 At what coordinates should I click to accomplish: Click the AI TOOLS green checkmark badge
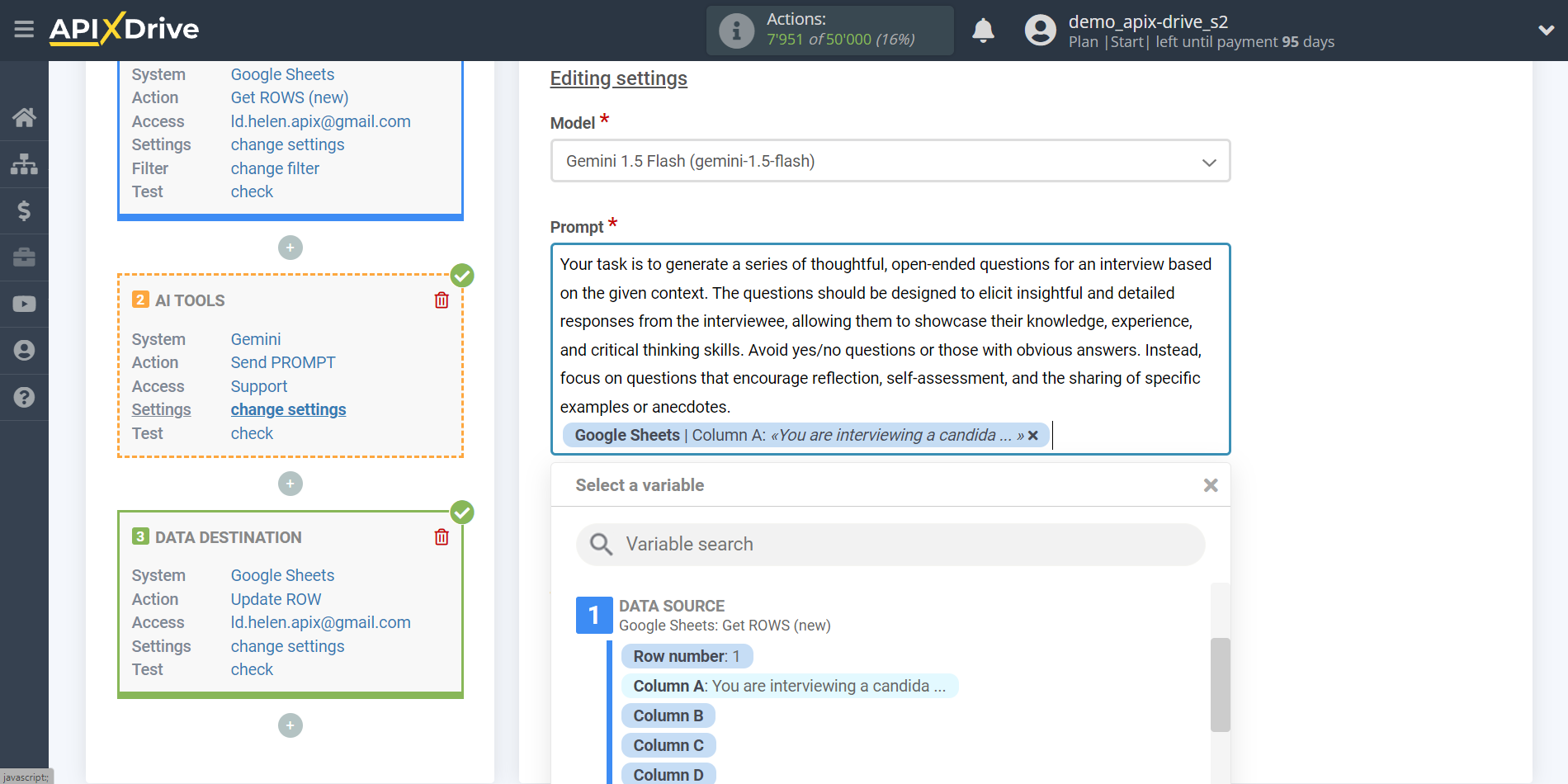[x=462, y=276]
